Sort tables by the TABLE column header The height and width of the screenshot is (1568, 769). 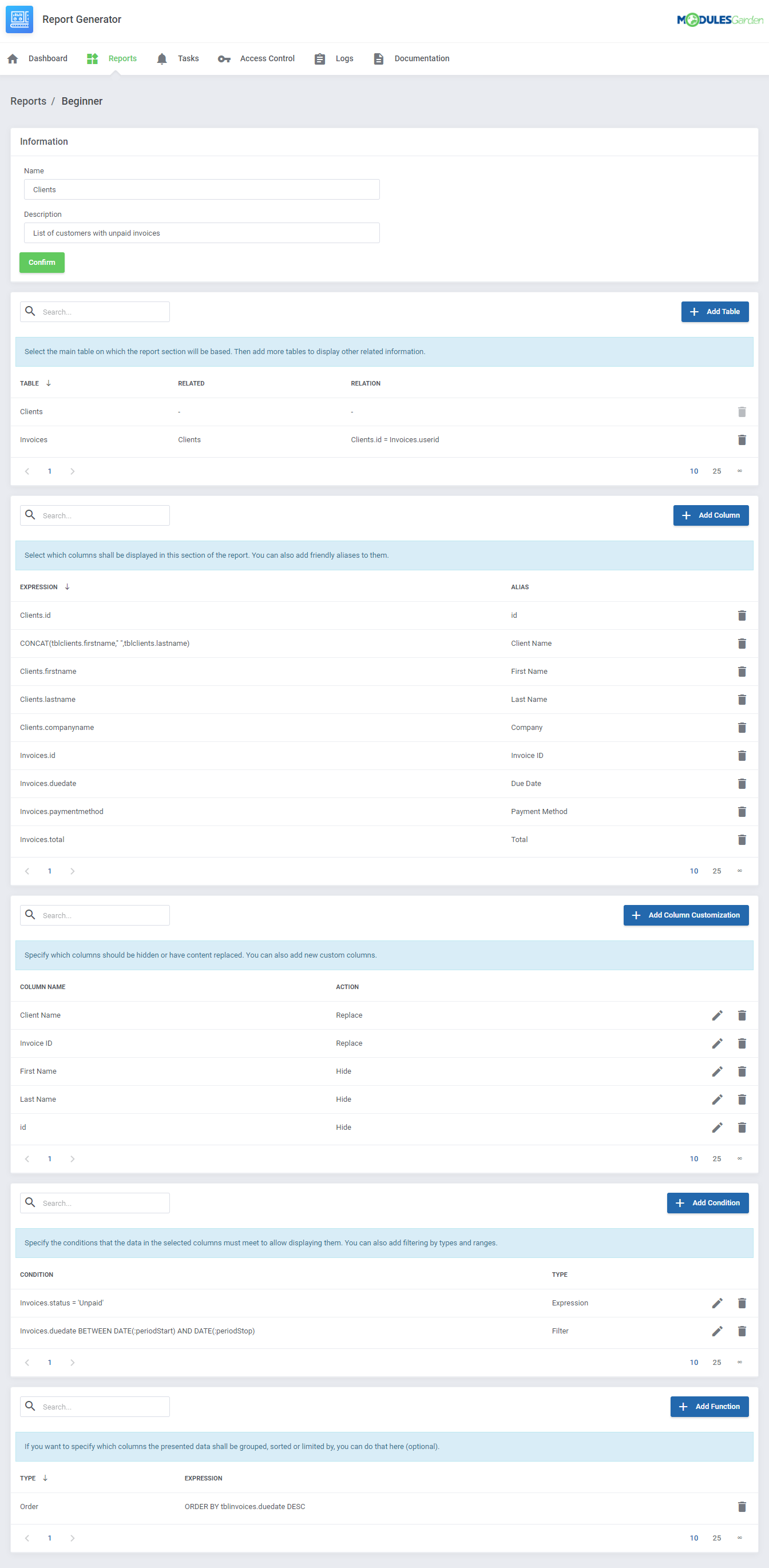click(35, 383)
